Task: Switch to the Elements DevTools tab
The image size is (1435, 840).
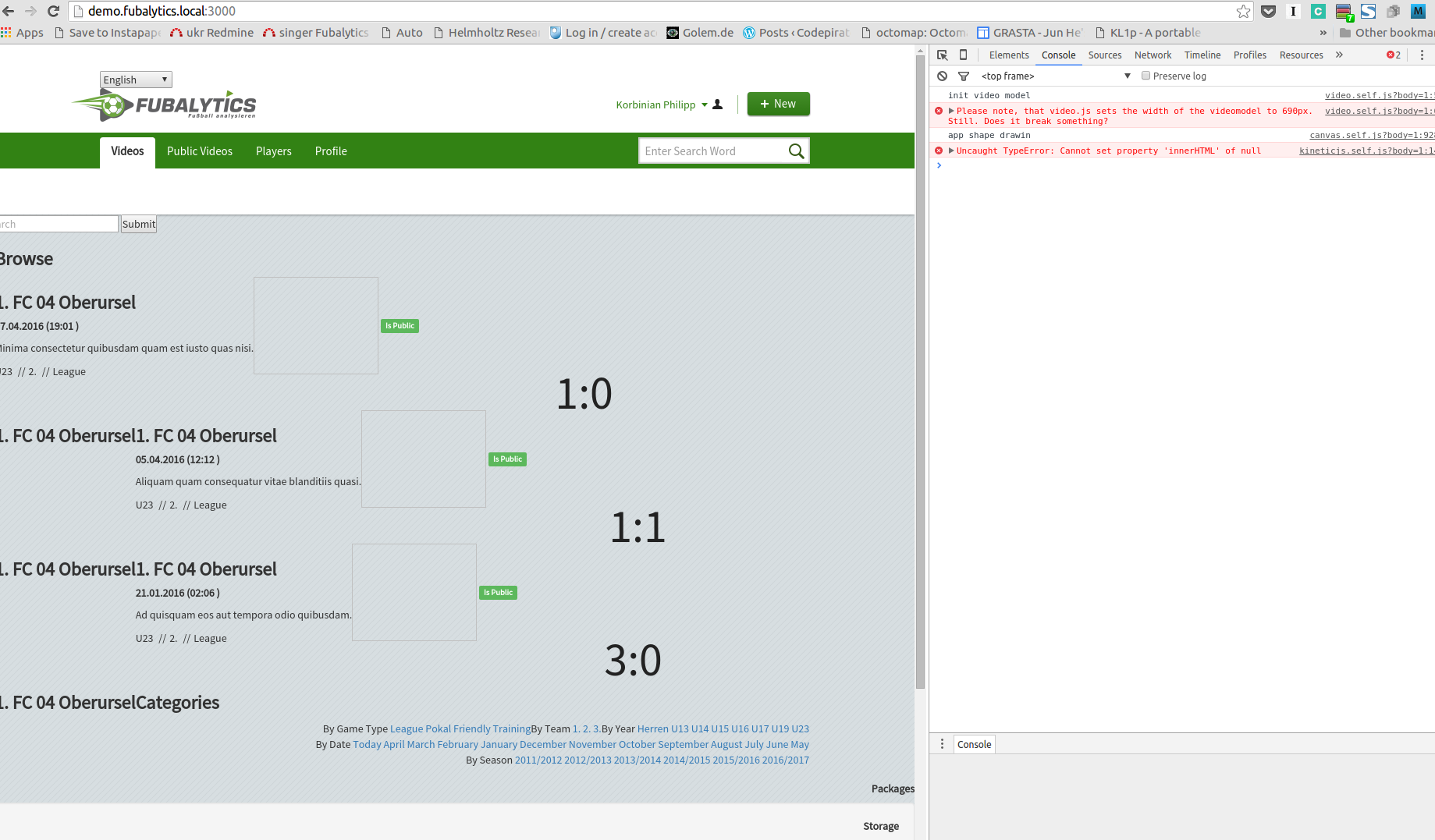Action: pyautogui.click(x=1009, y=55)
